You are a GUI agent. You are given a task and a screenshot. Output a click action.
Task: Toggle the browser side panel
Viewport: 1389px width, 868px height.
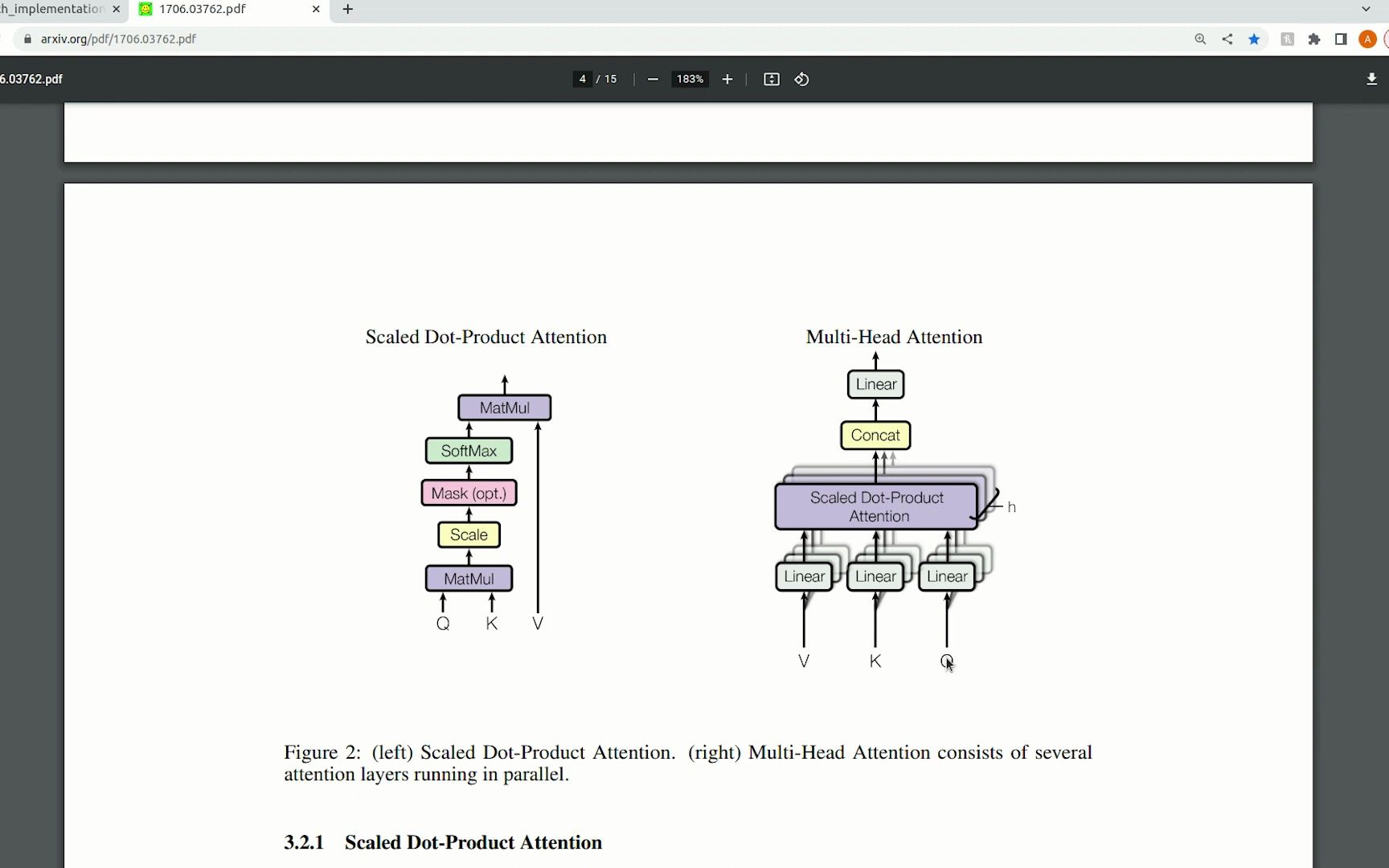click(x=1341, y=39)
